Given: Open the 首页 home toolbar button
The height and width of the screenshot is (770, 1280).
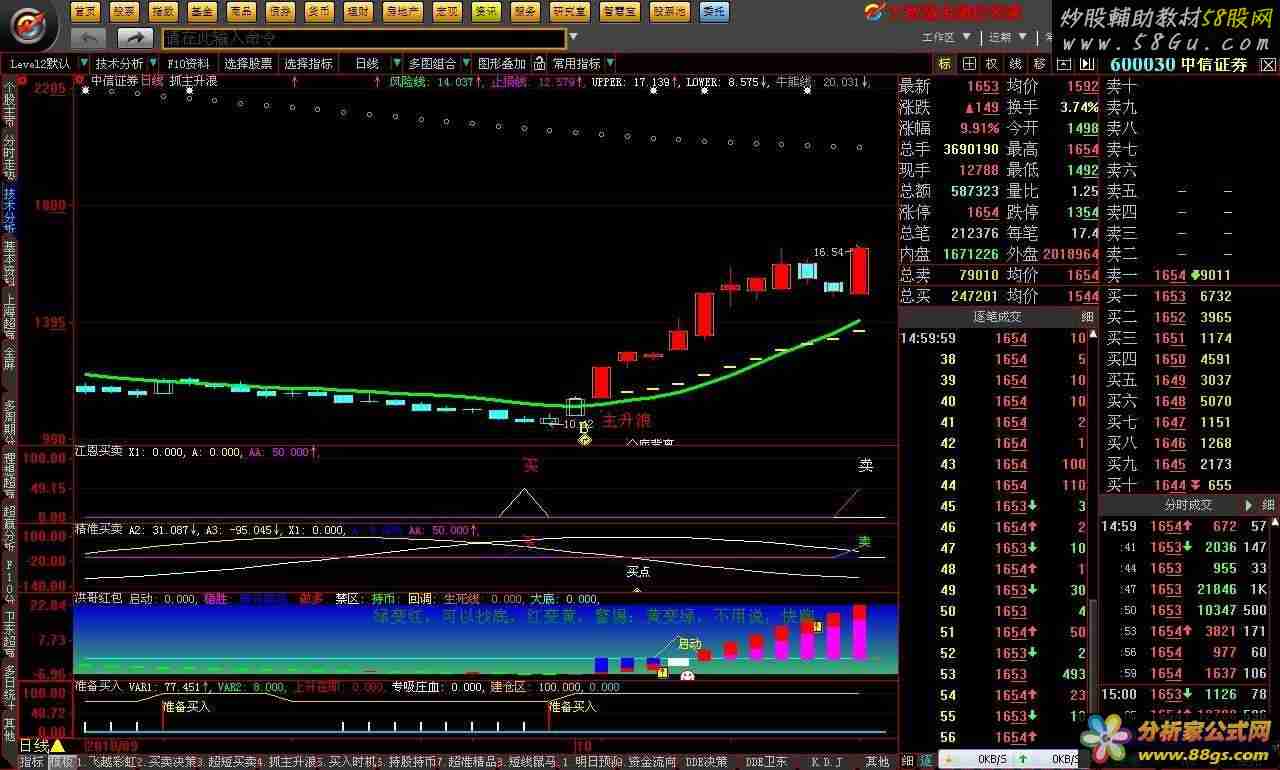Looking at the screenshot, I should click(x=86, y=12).
